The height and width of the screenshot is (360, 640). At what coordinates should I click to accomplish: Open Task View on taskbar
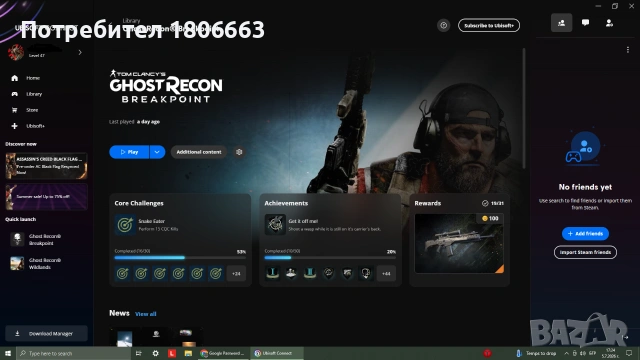139,353
